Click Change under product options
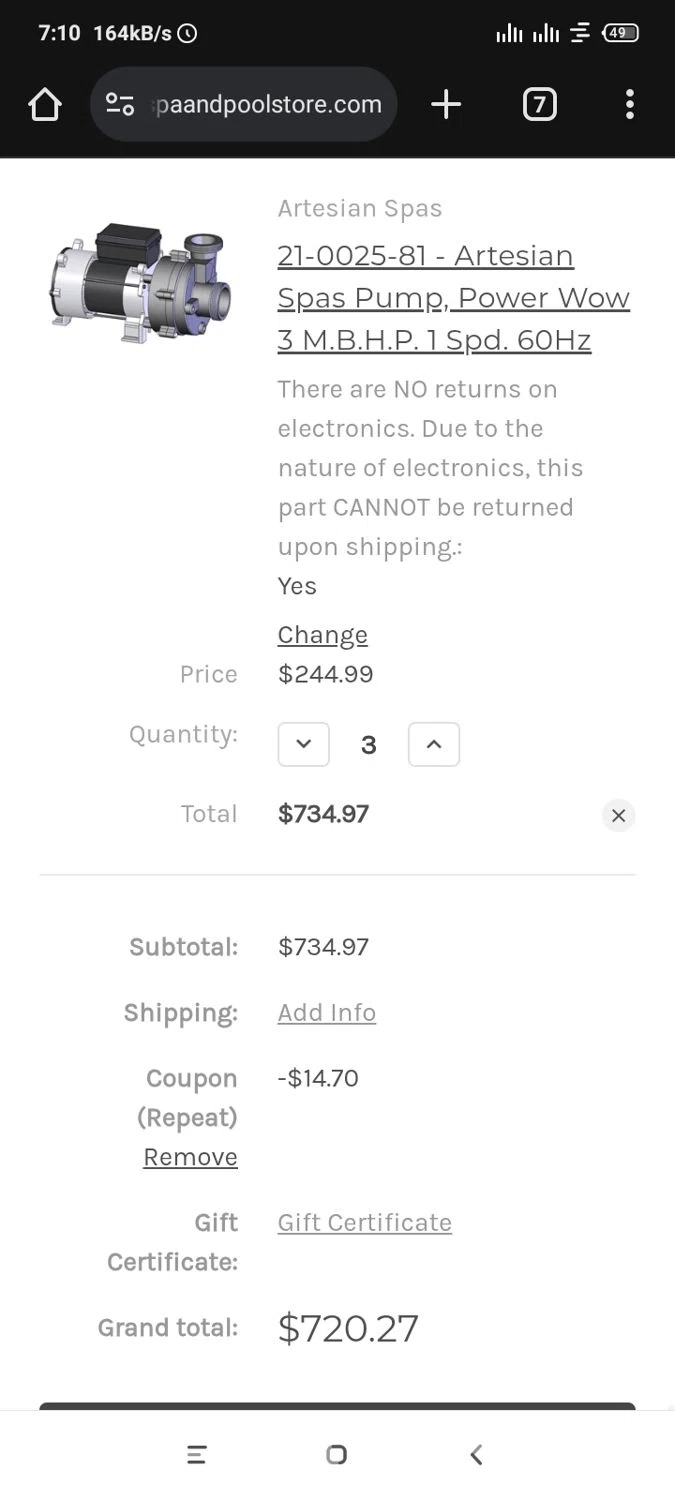Screen dimensions: 675x1500 click(322, 635)
